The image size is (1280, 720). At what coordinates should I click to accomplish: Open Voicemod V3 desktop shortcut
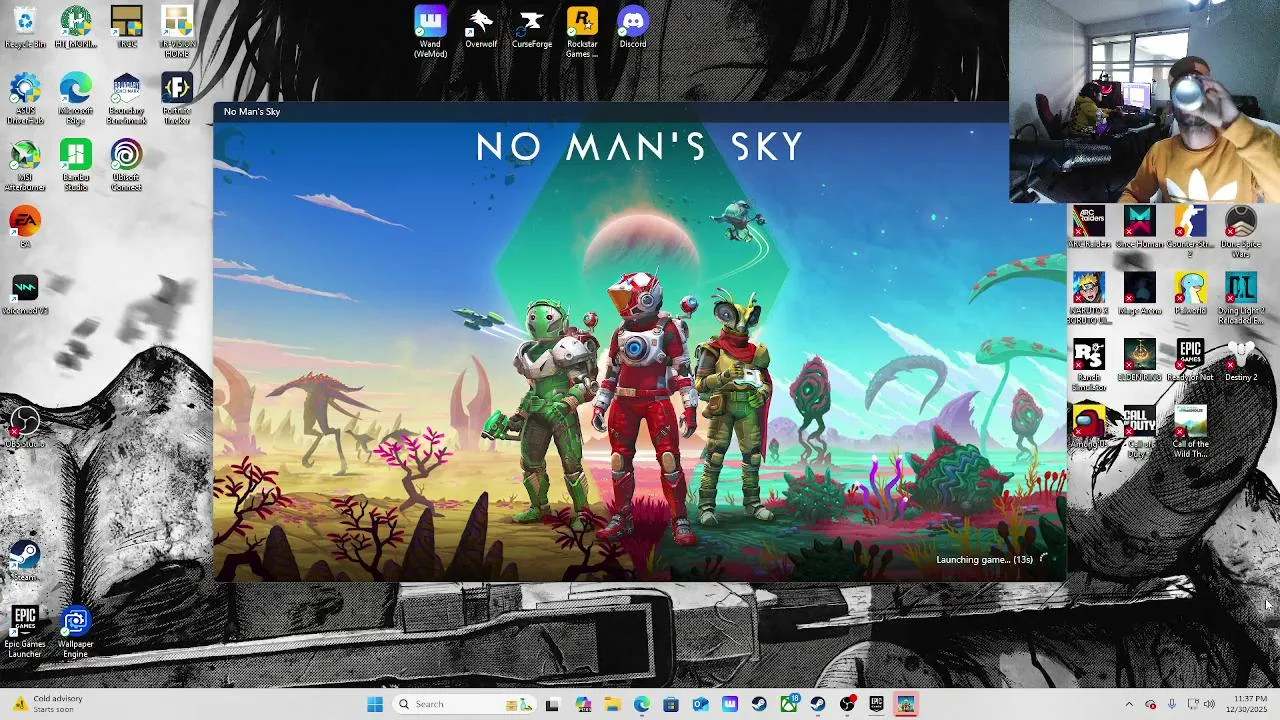tap(25, 295)
